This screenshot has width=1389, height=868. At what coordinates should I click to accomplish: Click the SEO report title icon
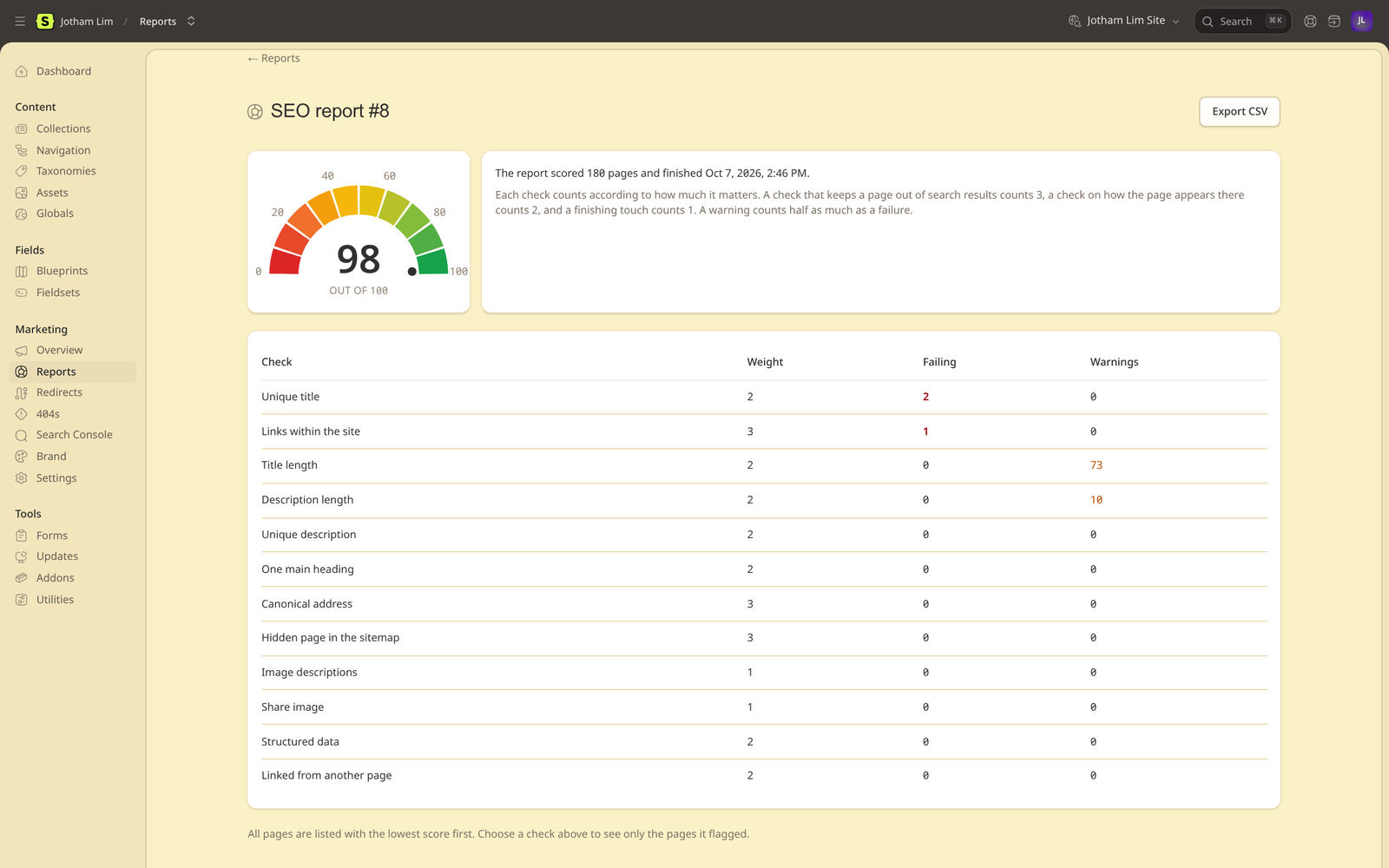tap(255, 112)
